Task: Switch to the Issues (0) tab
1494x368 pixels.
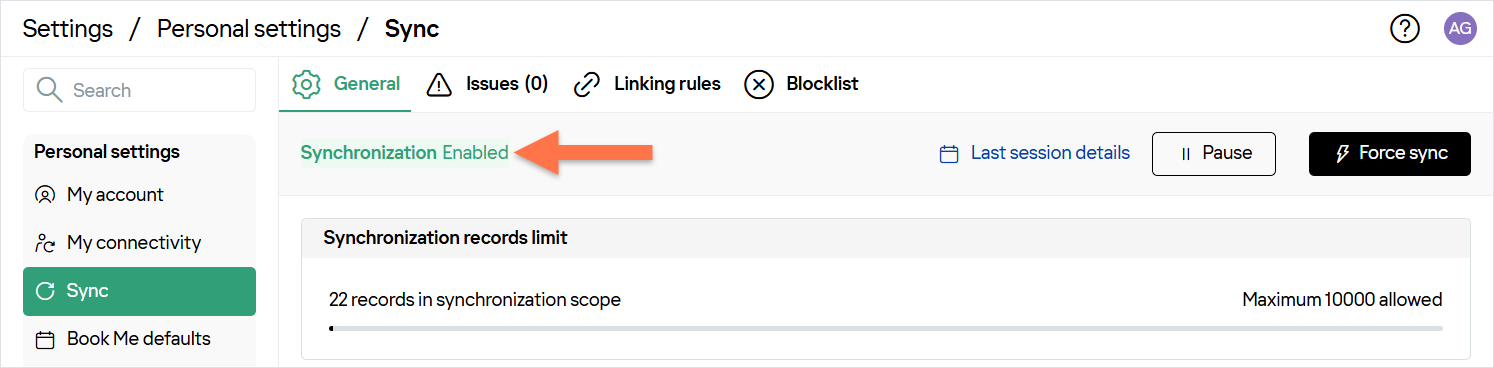Action: (x=487, y=84)
